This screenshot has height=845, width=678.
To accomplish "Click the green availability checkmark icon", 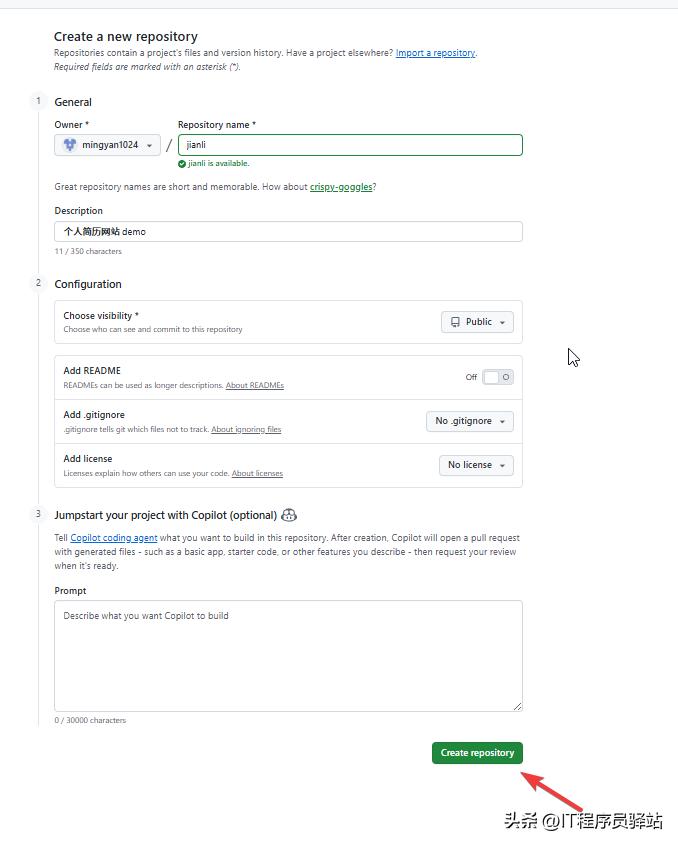I will click(x=182, y=163).
